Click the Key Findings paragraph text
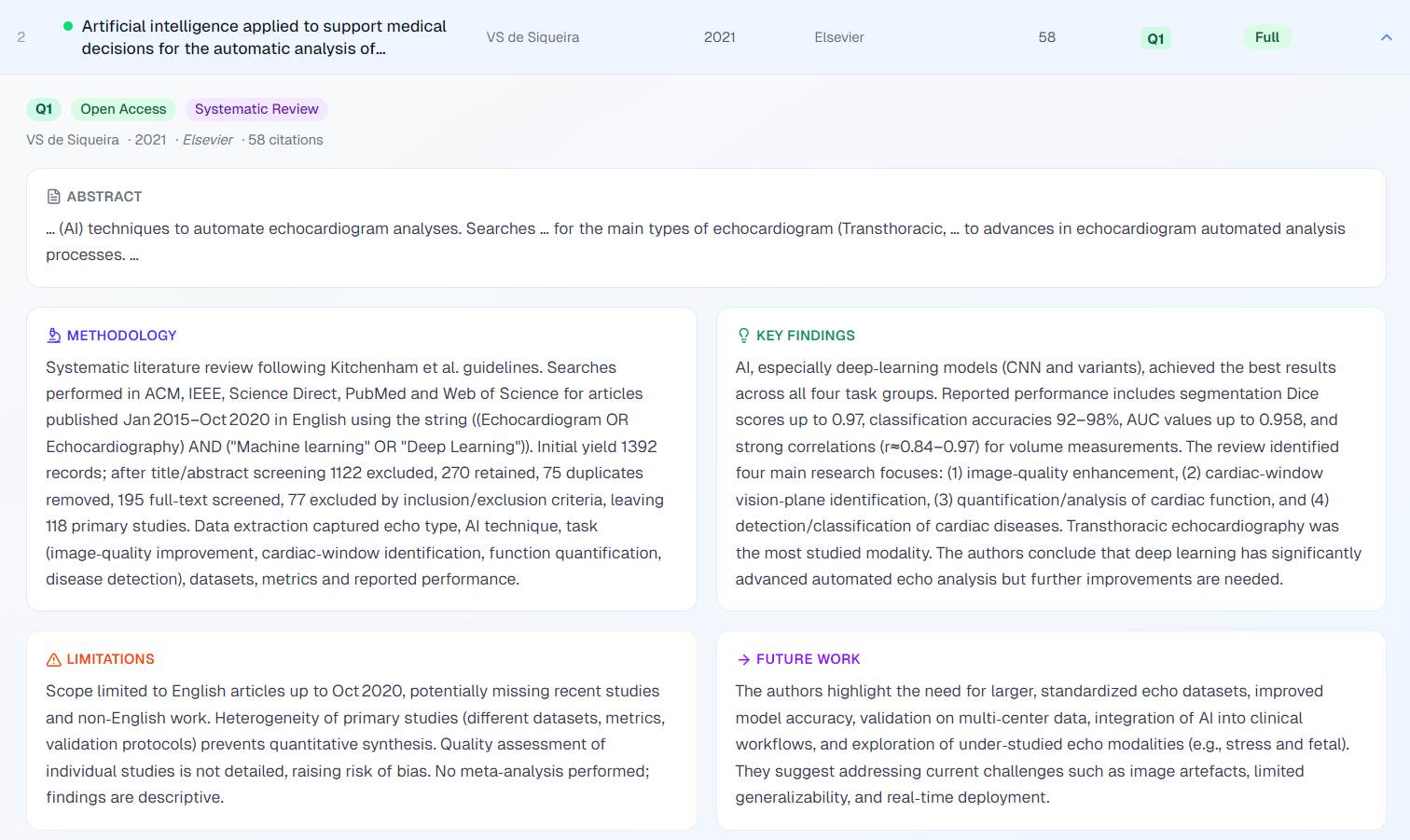 (x=1044, y=473)
